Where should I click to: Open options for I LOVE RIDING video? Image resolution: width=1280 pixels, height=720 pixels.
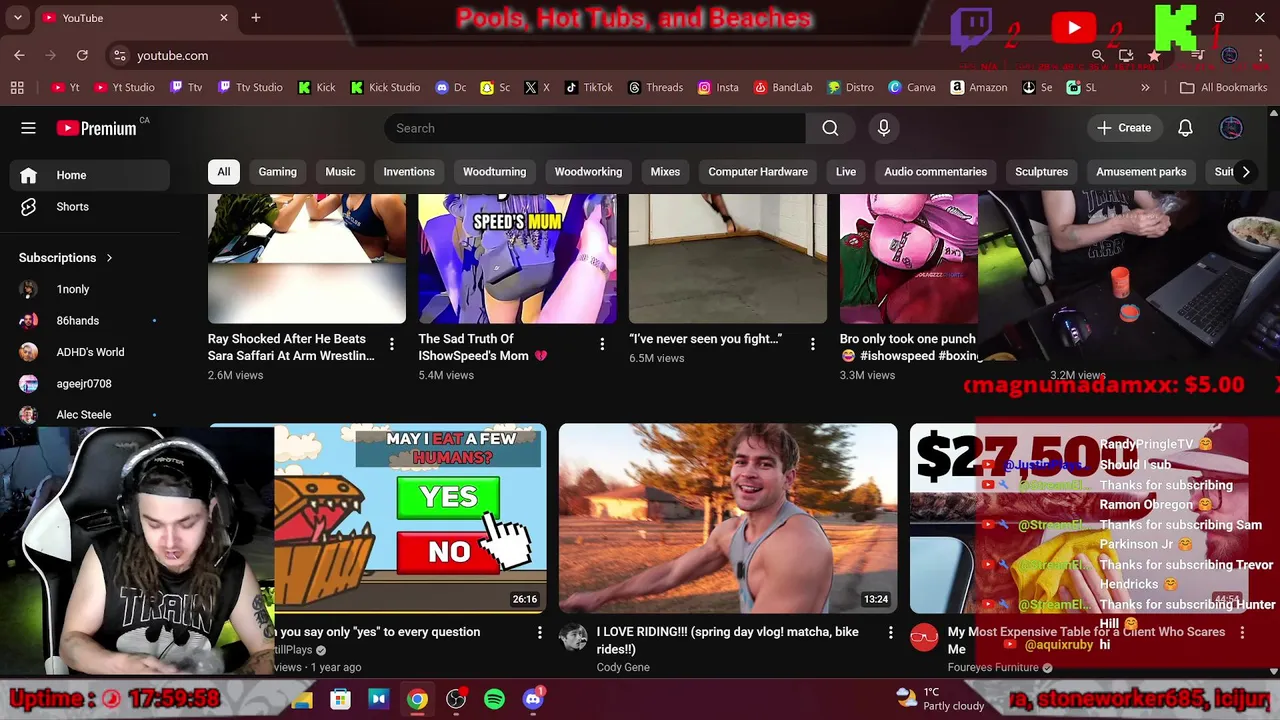tap(890, 633)
